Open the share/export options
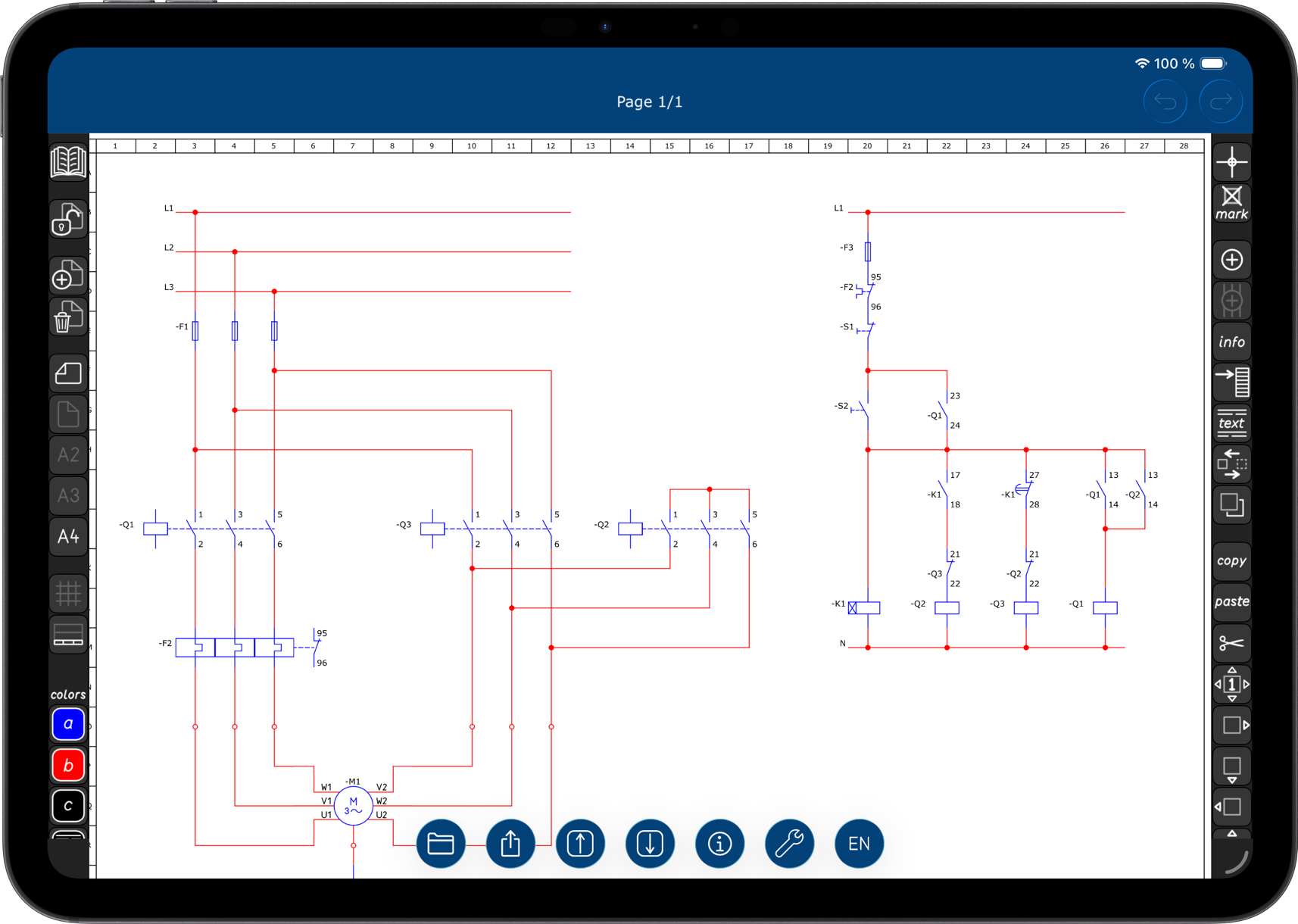Image resolution: width=1298 pixels, height=924 pixels. [510, 843]
